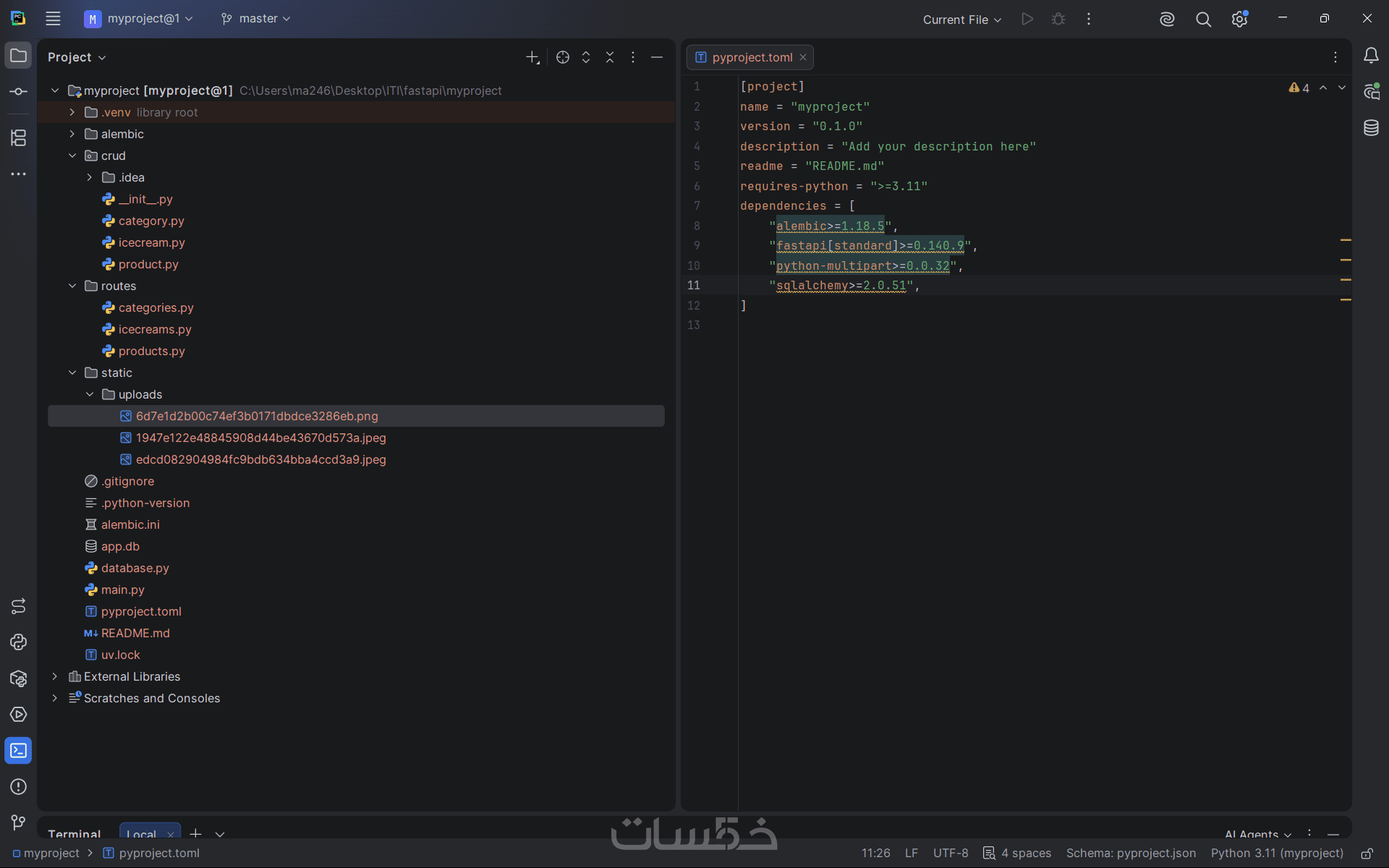Click the 11:26 caret position indicator
Screen dimensions: 1389x868
[x=875, y=854]
